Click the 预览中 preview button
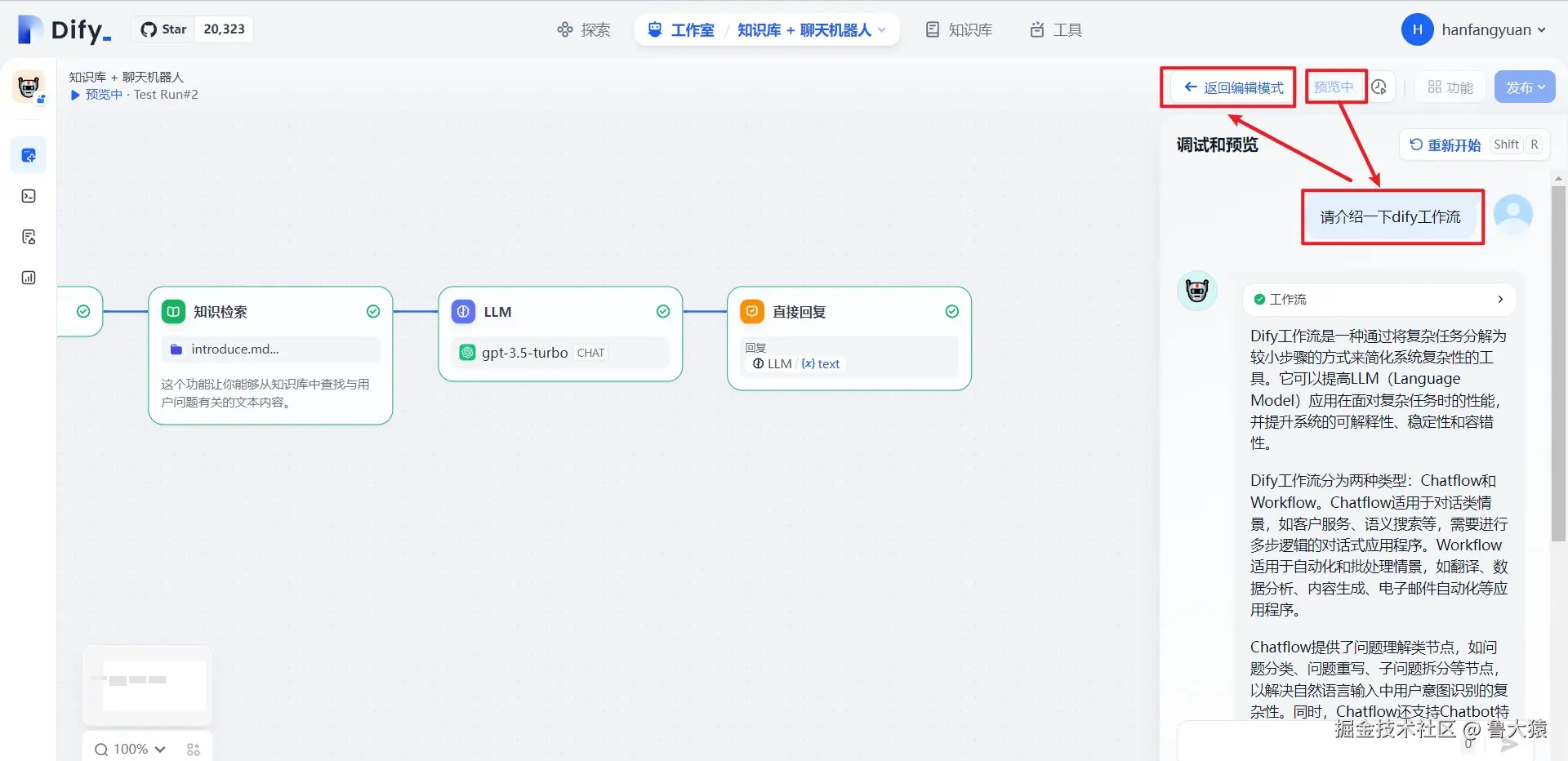The image size is (1568, 761). pyautogui.click(x=1334, y=87)
